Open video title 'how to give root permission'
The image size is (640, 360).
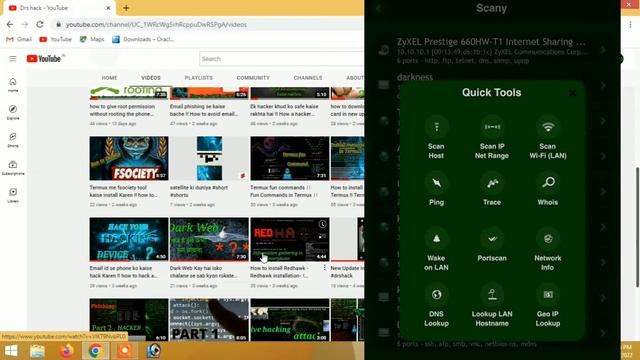[x=122, y=110]
